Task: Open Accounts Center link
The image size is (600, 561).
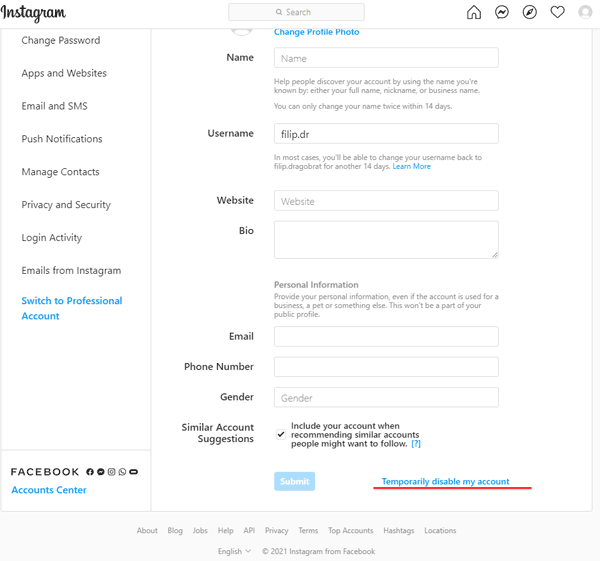Action: 49,490
